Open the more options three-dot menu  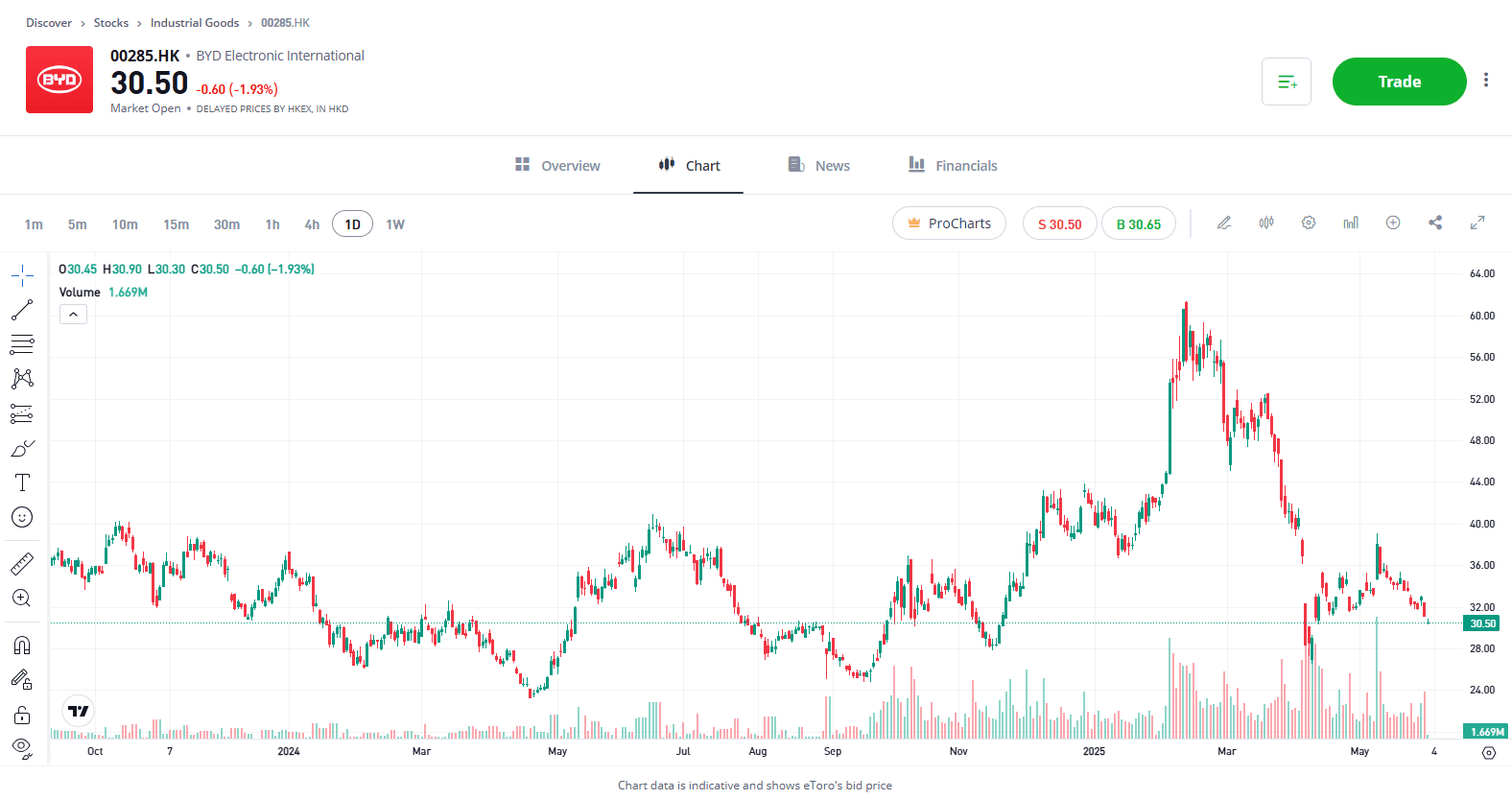(x=1486, y=81)
